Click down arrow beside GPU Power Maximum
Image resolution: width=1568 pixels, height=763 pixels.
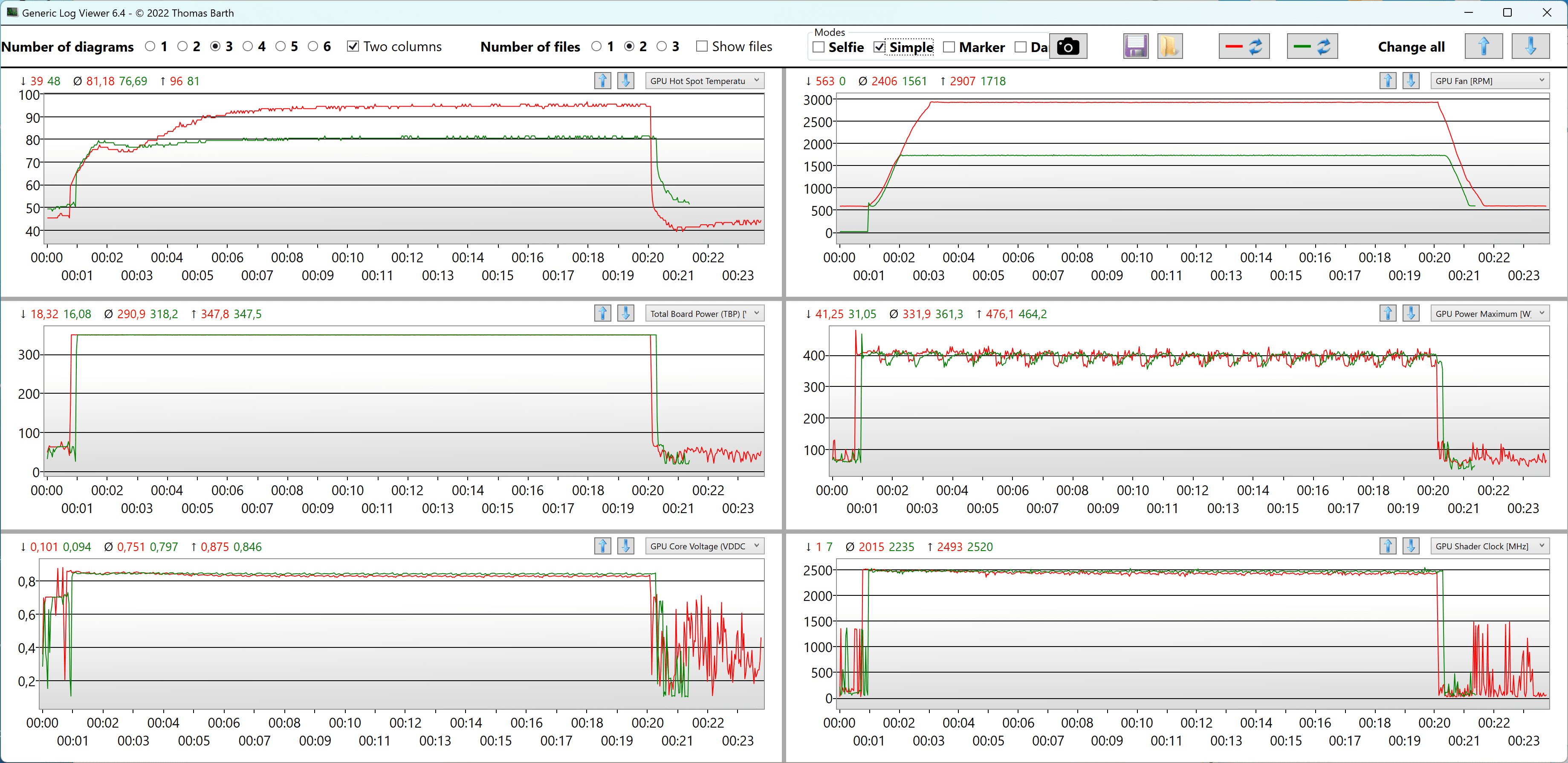point(1410,313)
